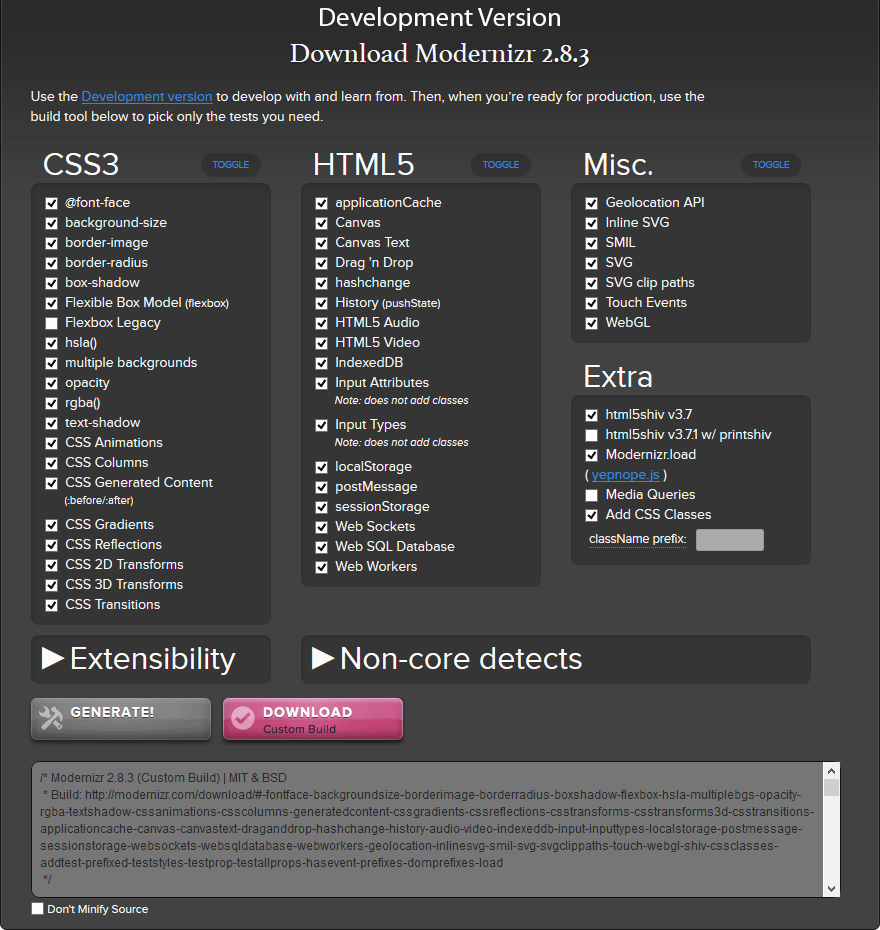
Task: Enable html5shiv v3.7.1 w/ printshiv checkbox
Action: pos(591,435)
